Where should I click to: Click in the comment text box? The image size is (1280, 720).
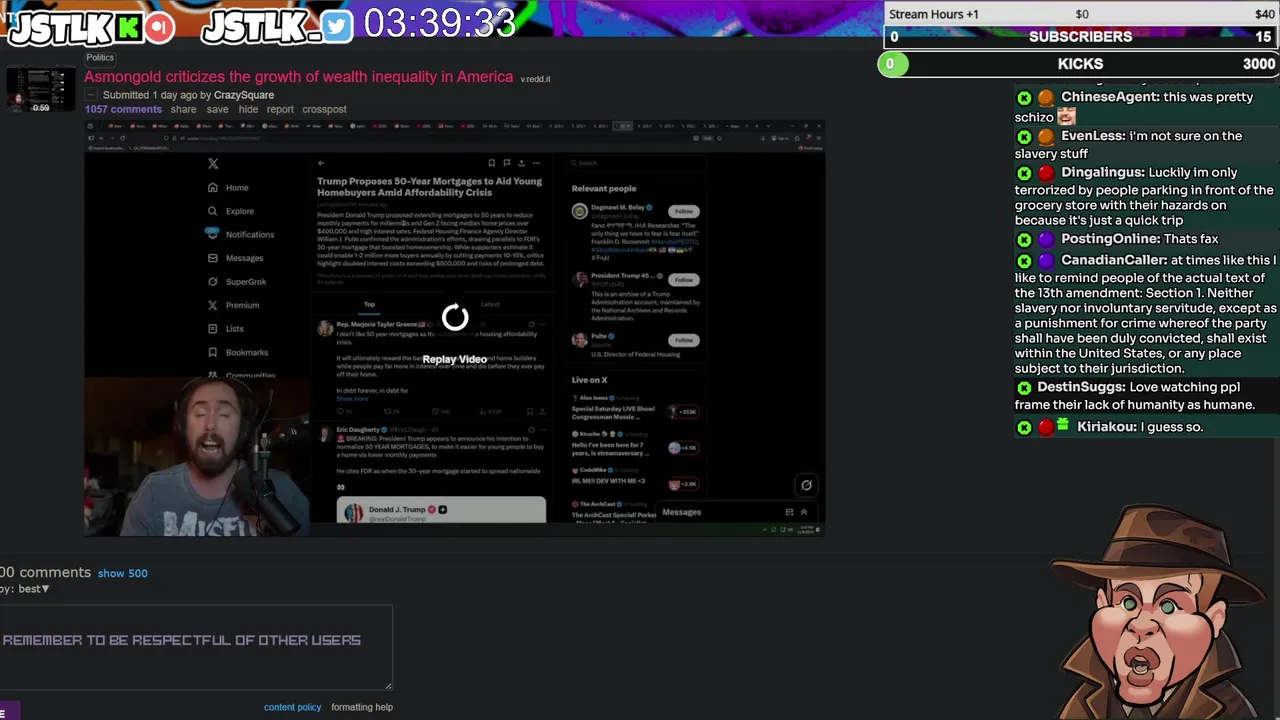click(x=195, y=645)
